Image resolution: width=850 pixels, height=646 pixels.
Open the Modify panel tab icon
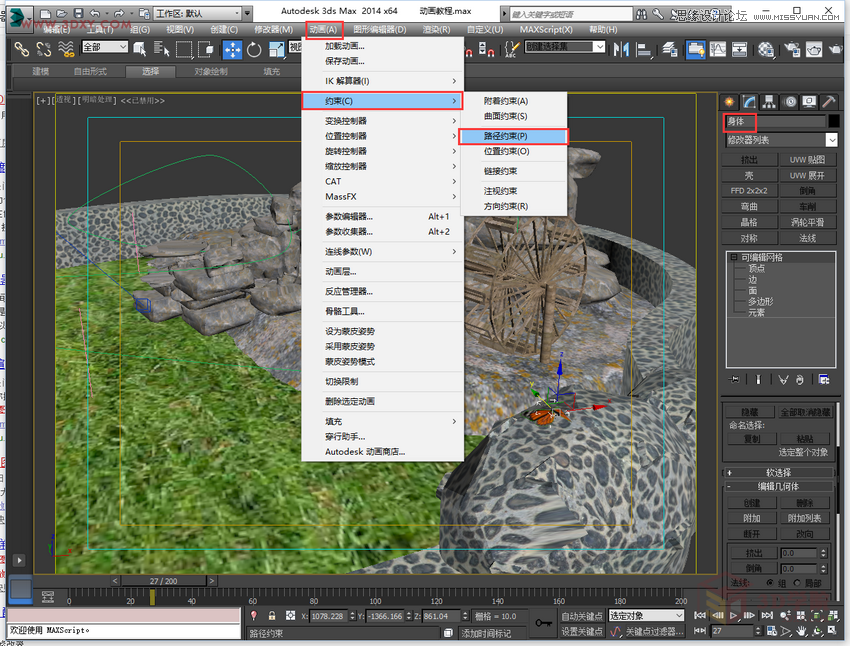[x=748, y=101]
